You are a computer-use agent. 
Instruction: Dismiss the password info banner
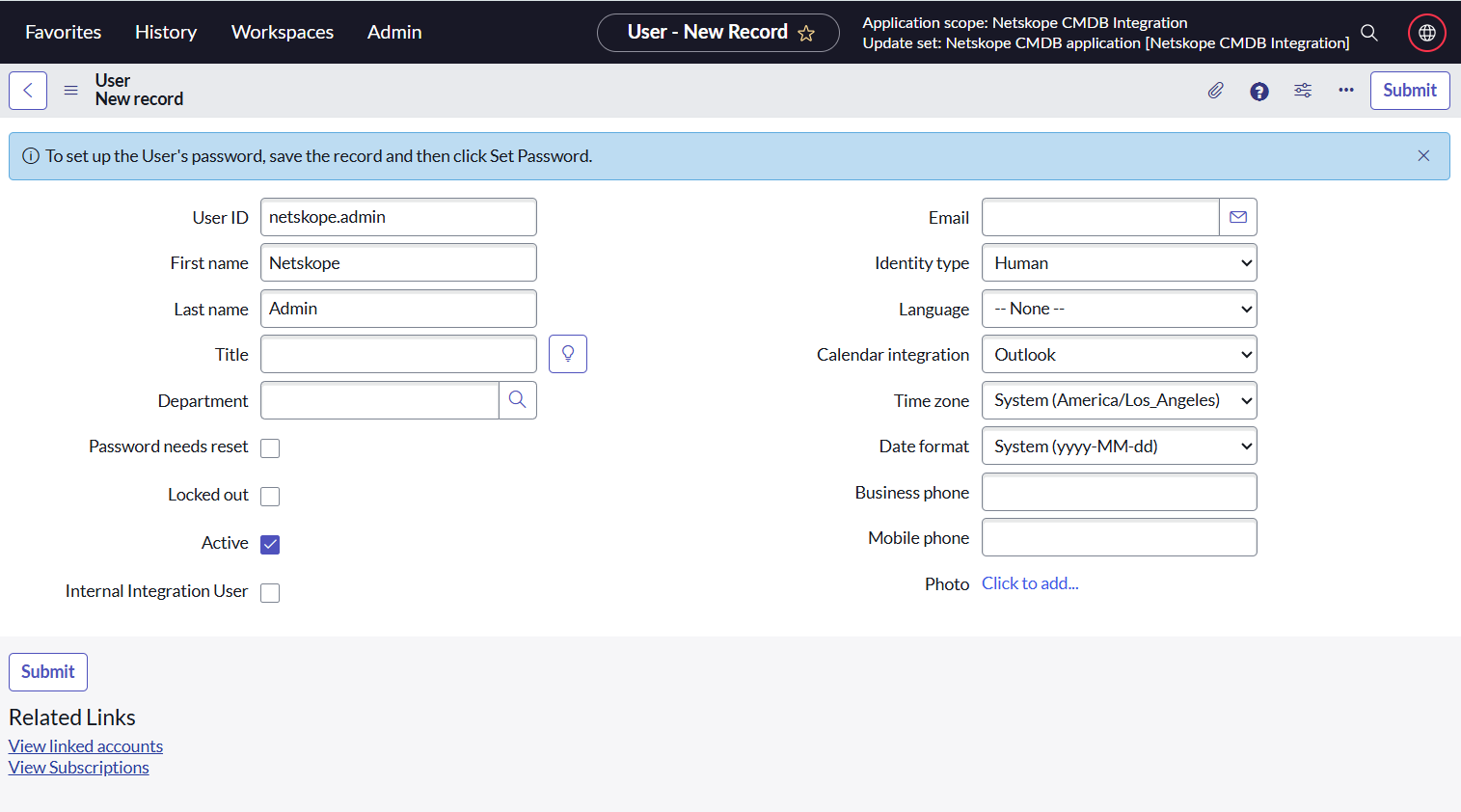1423,156
